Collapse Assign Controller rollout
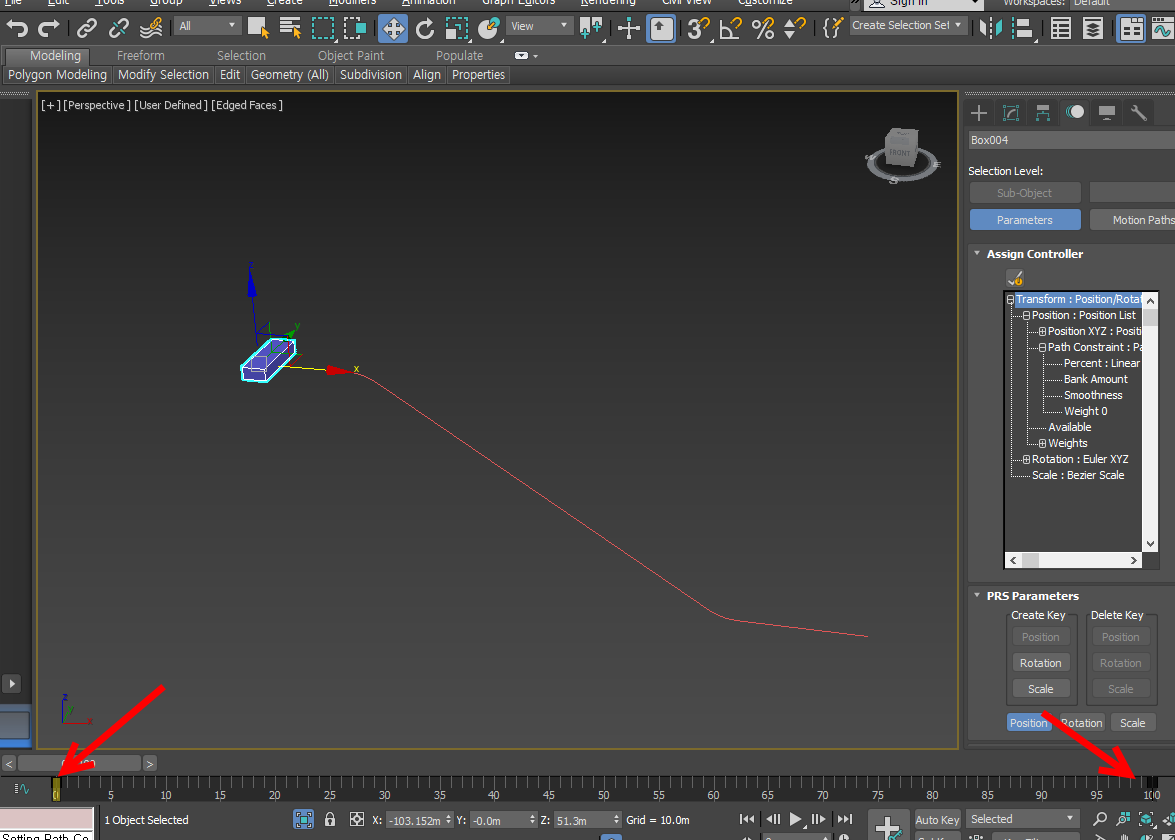 pyautogui.click(x=977, y=253)
